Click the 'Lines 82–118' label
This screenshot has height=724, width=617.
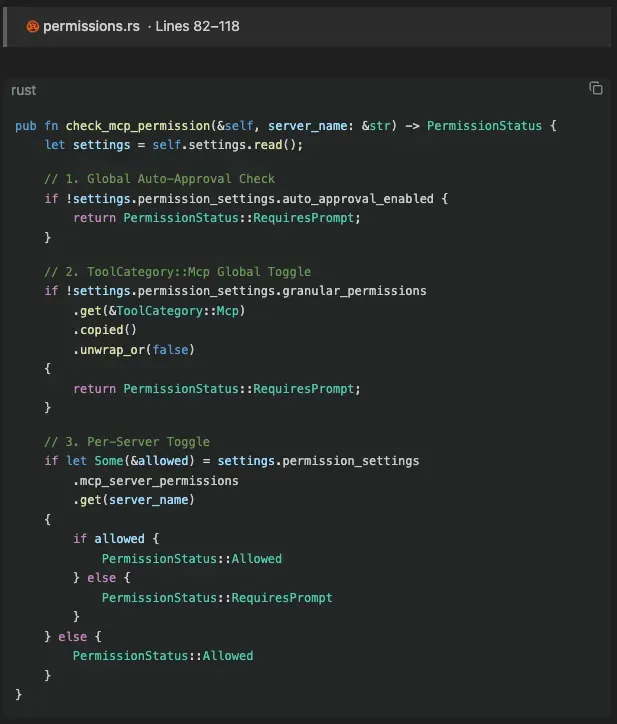tap(197, 26)
